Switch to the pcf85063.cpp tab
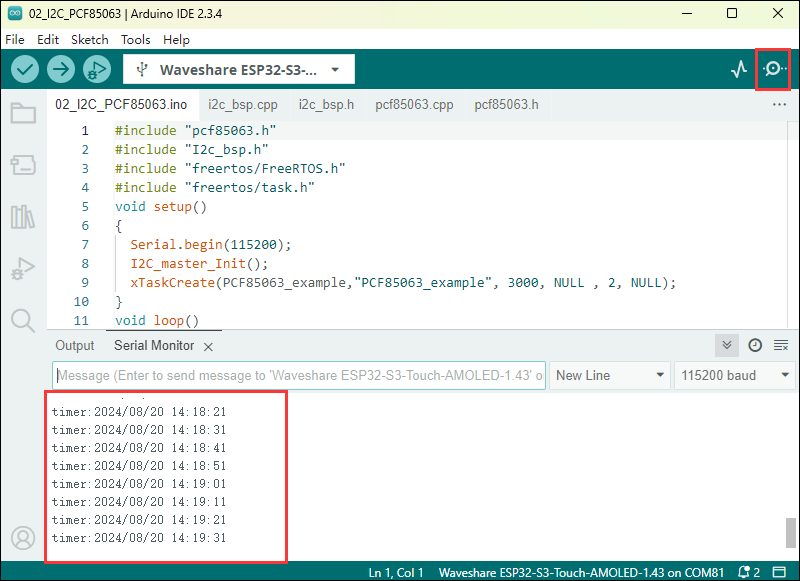This screenshot has width=800, height=581. (414, 104)
